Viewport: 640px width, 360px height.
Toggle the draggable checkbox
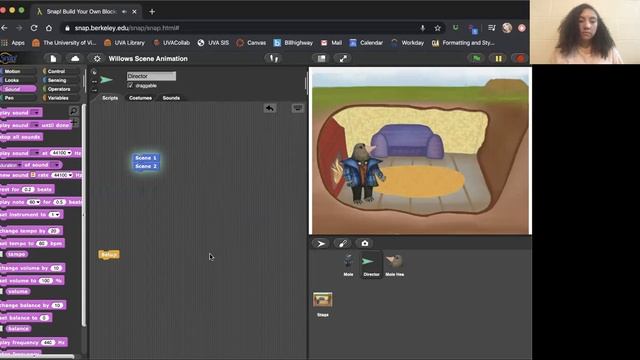[130, 85]
